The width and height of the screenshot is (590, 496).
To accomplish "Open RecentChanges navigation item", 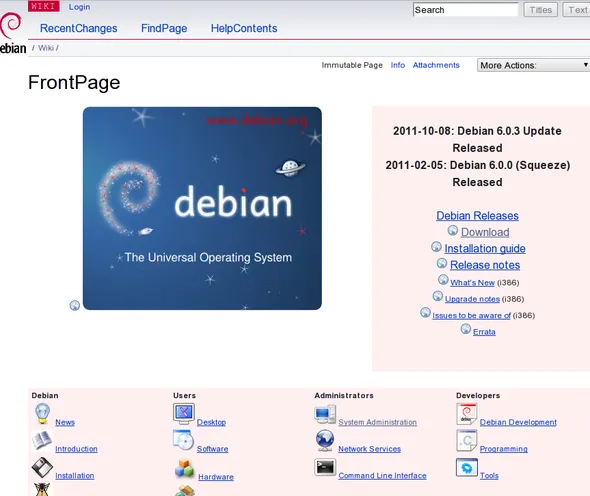I will [79, 28].
